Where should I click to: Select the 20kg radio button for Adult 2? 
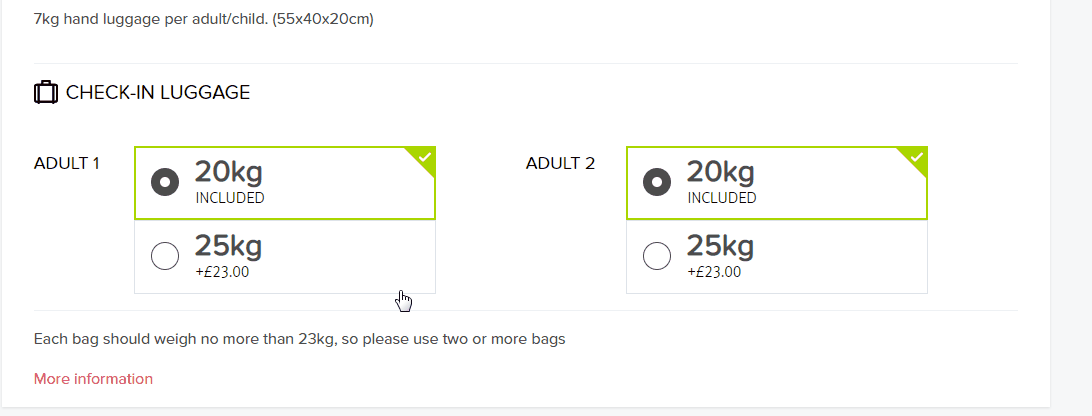(x=656, y=182)
